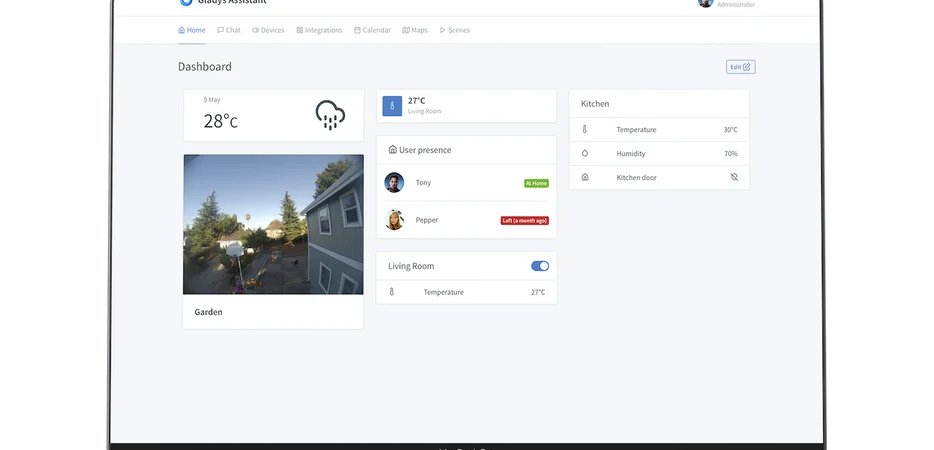Toggle the Living Room switch

tap(540, 266)
